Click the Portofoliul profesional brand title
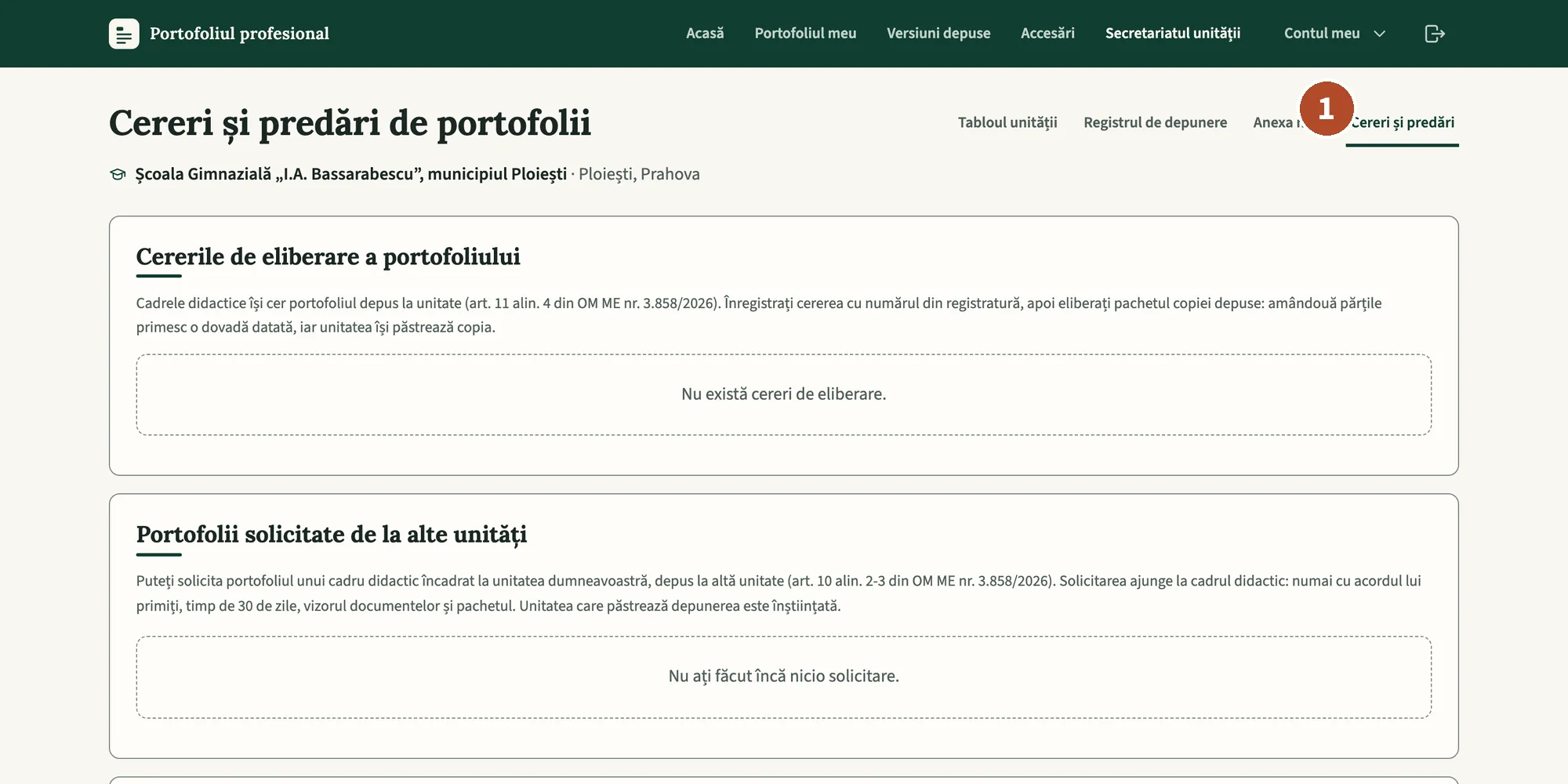1568x784 pixels. tap(239, 34)
